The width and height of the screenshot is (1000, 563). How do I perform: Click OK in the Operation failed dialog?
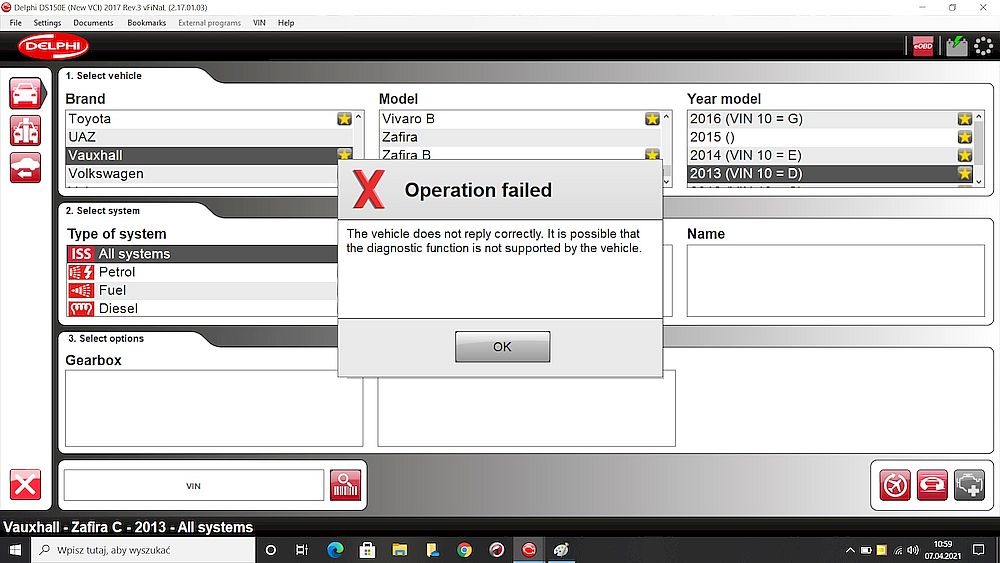[x=502, y=347]
